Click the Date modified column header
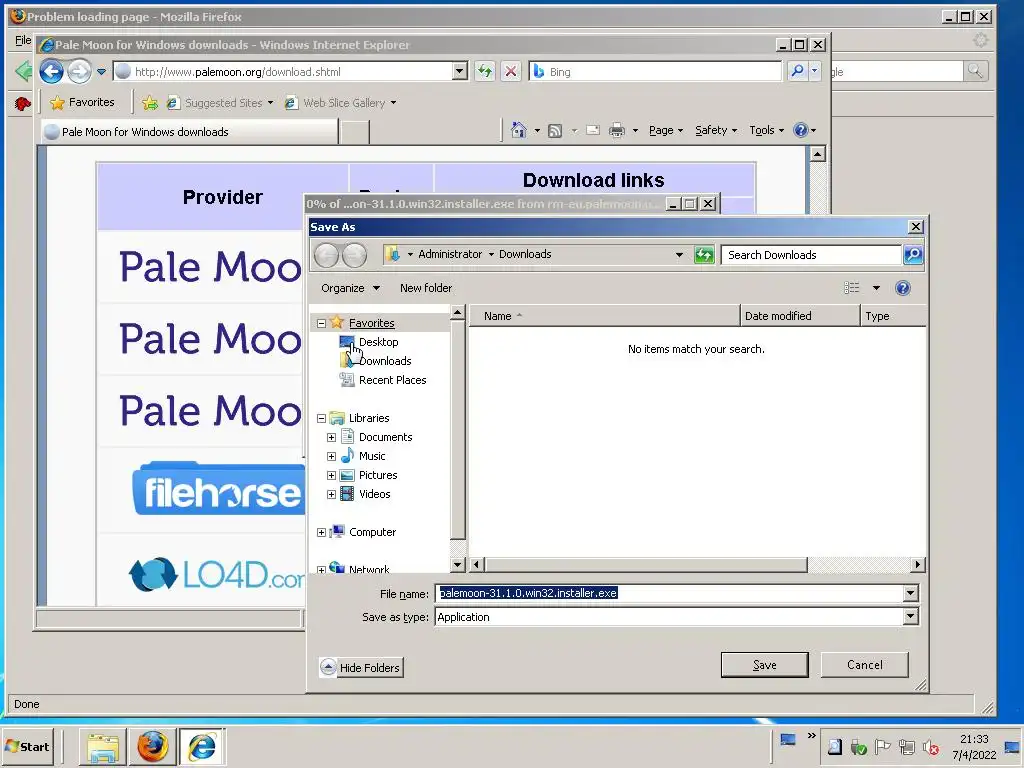Image resolution: width=1024 pixels, height=768 pixels. coord(800,316)
